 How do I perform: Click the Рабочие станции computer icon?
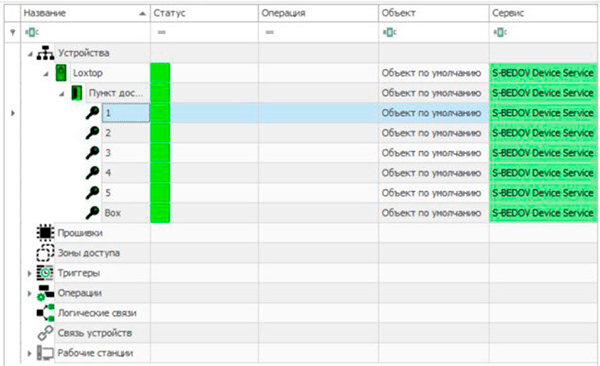tap(45, 353)
